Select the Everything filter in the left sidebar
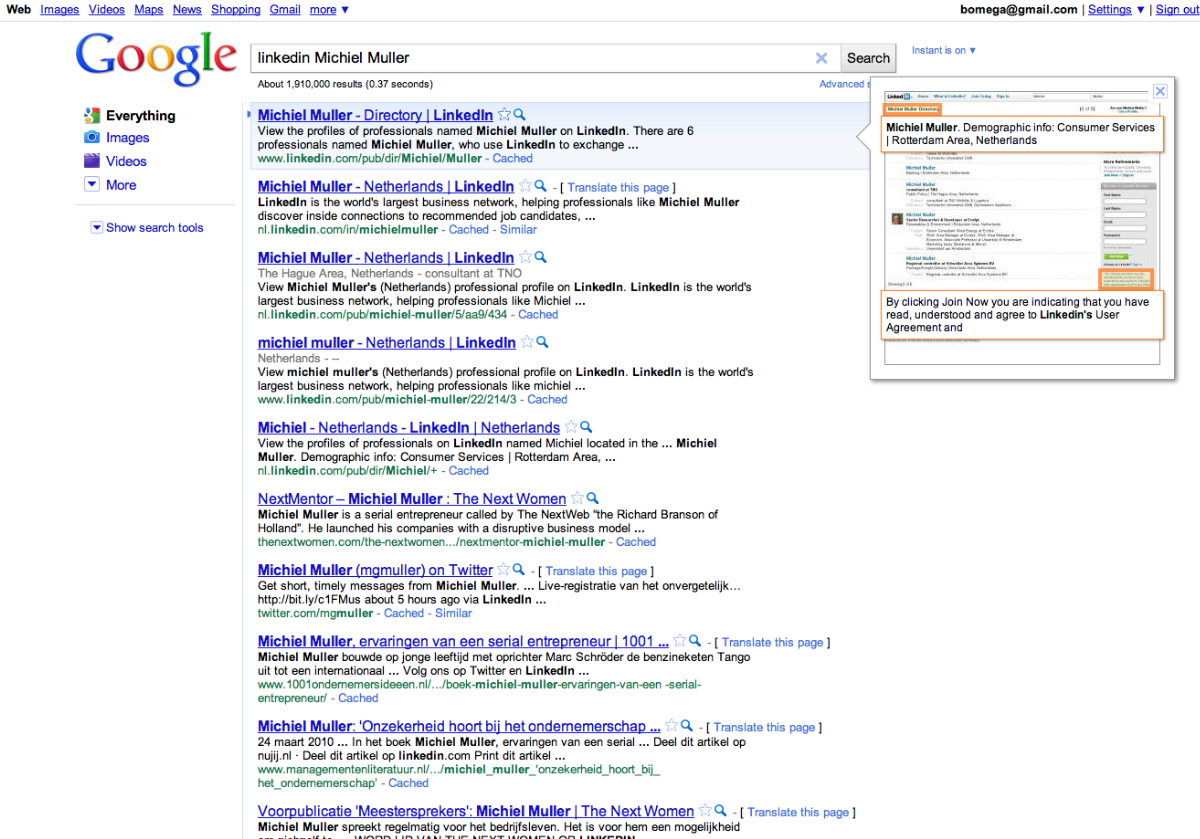This screenshot has height=839, width=1200. click(140, 116)
